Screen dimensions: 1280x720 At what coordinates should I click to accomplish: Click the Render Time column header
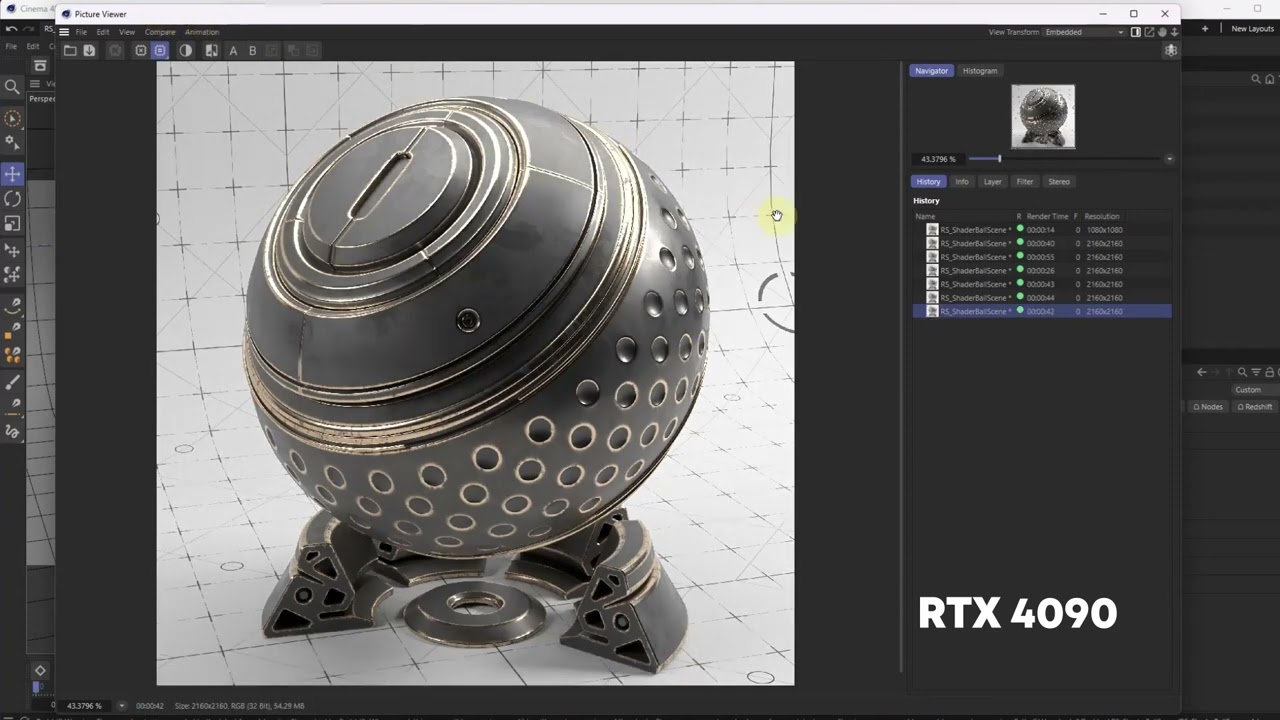[x=1048, y=216]
